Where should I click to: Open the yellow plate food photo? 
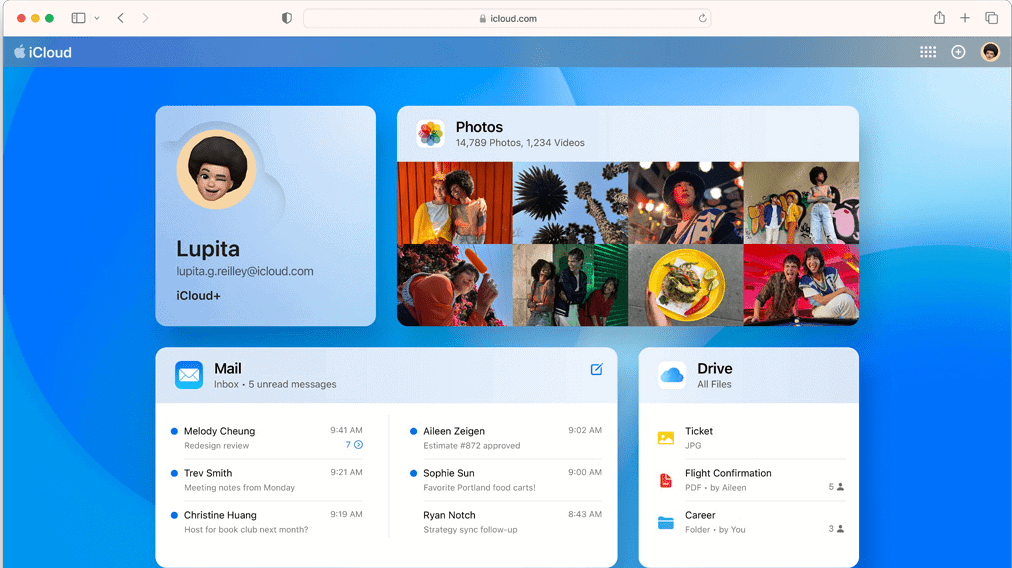tap(685, 285)
